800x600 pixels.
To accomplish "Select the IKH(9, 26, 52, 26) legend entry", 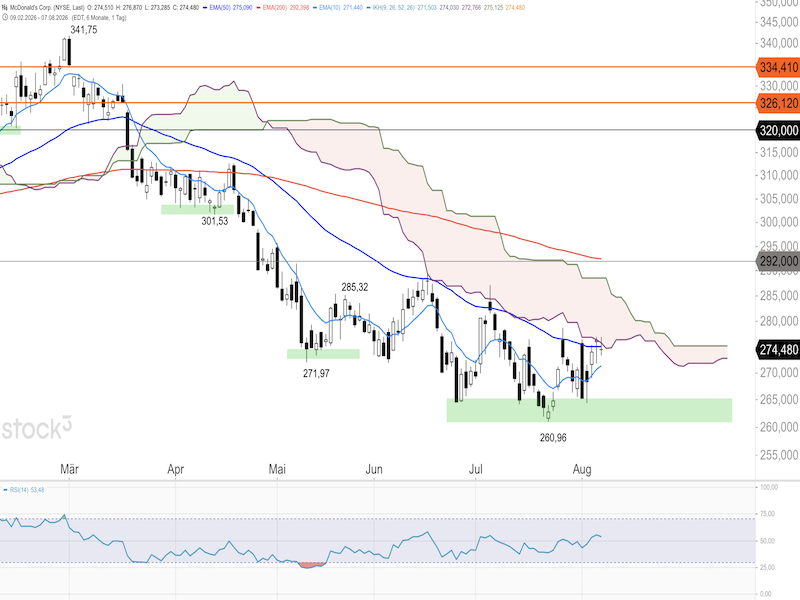I will point(446,8).
